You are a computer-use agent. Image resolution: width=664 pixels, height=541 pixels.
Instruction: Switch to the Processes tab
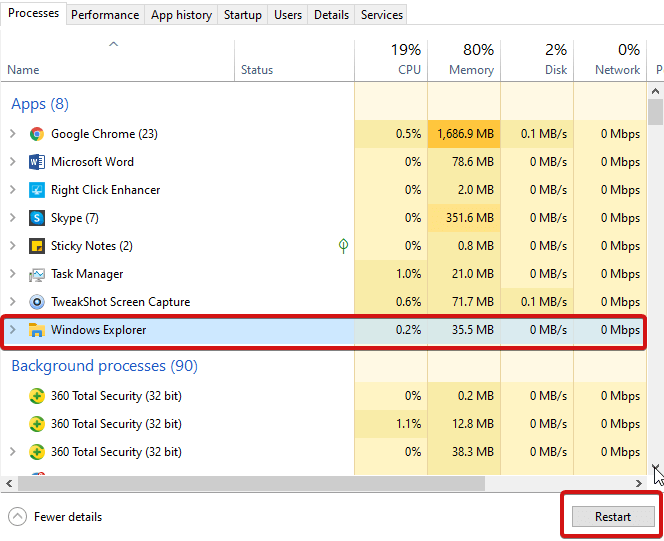point(33,13)
